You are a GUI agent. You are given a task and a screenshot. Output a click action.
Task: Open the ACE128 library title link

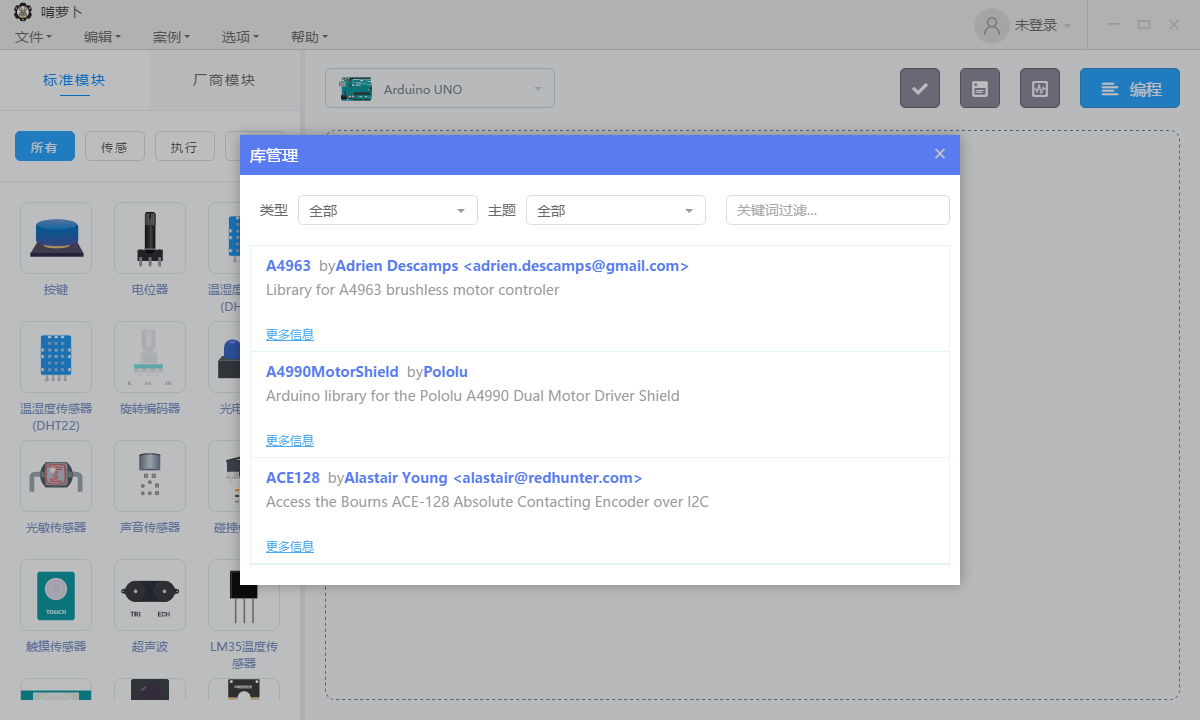(293, 478)
